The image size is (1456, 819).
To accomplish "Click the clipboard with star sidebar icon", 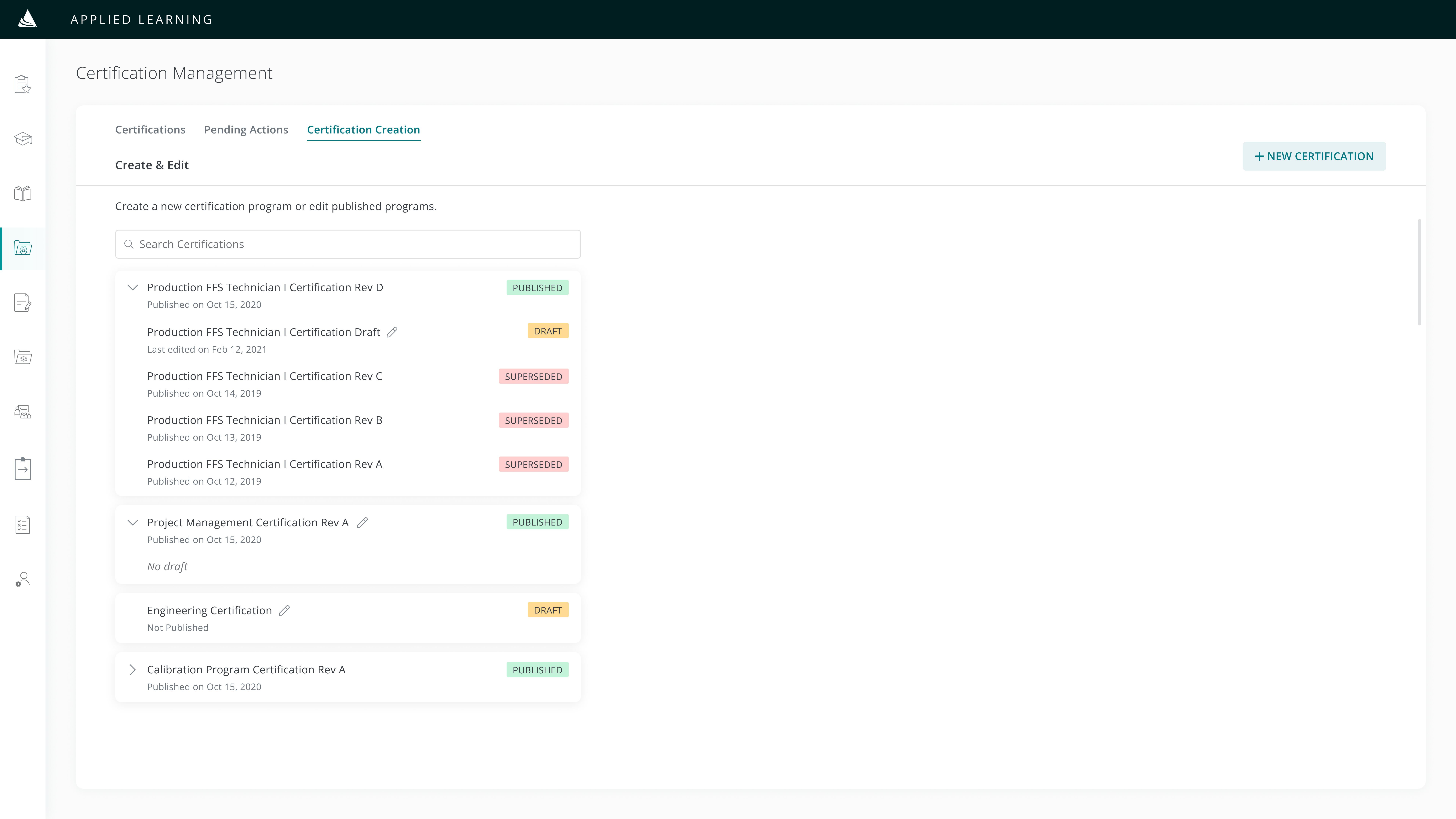I will pyautogui.click(x=23, y=84).
